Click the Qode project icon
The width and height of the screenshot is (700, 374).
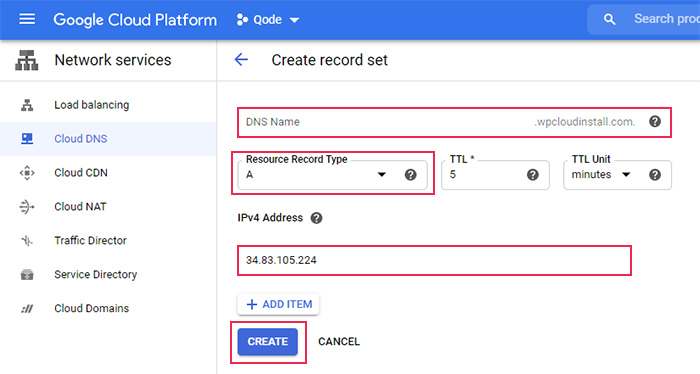click(242, 20)
